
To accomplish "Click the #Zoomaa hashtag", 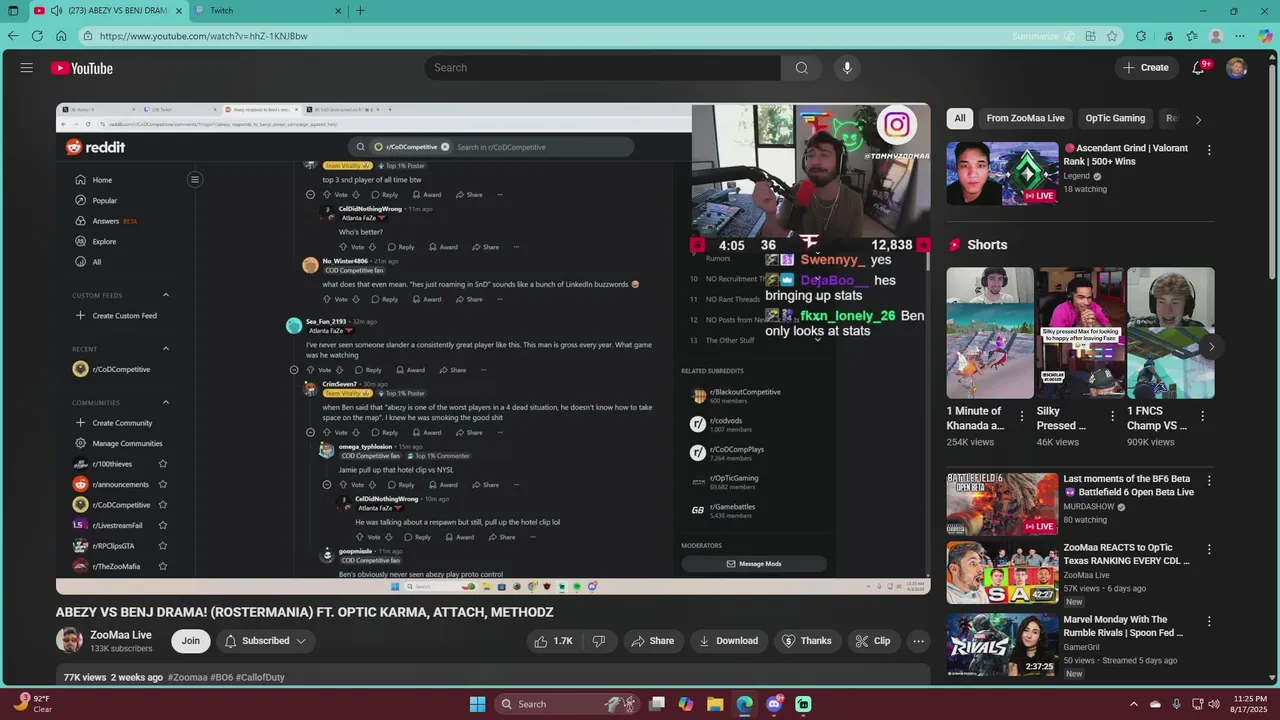I will click(x=187, y=677).
